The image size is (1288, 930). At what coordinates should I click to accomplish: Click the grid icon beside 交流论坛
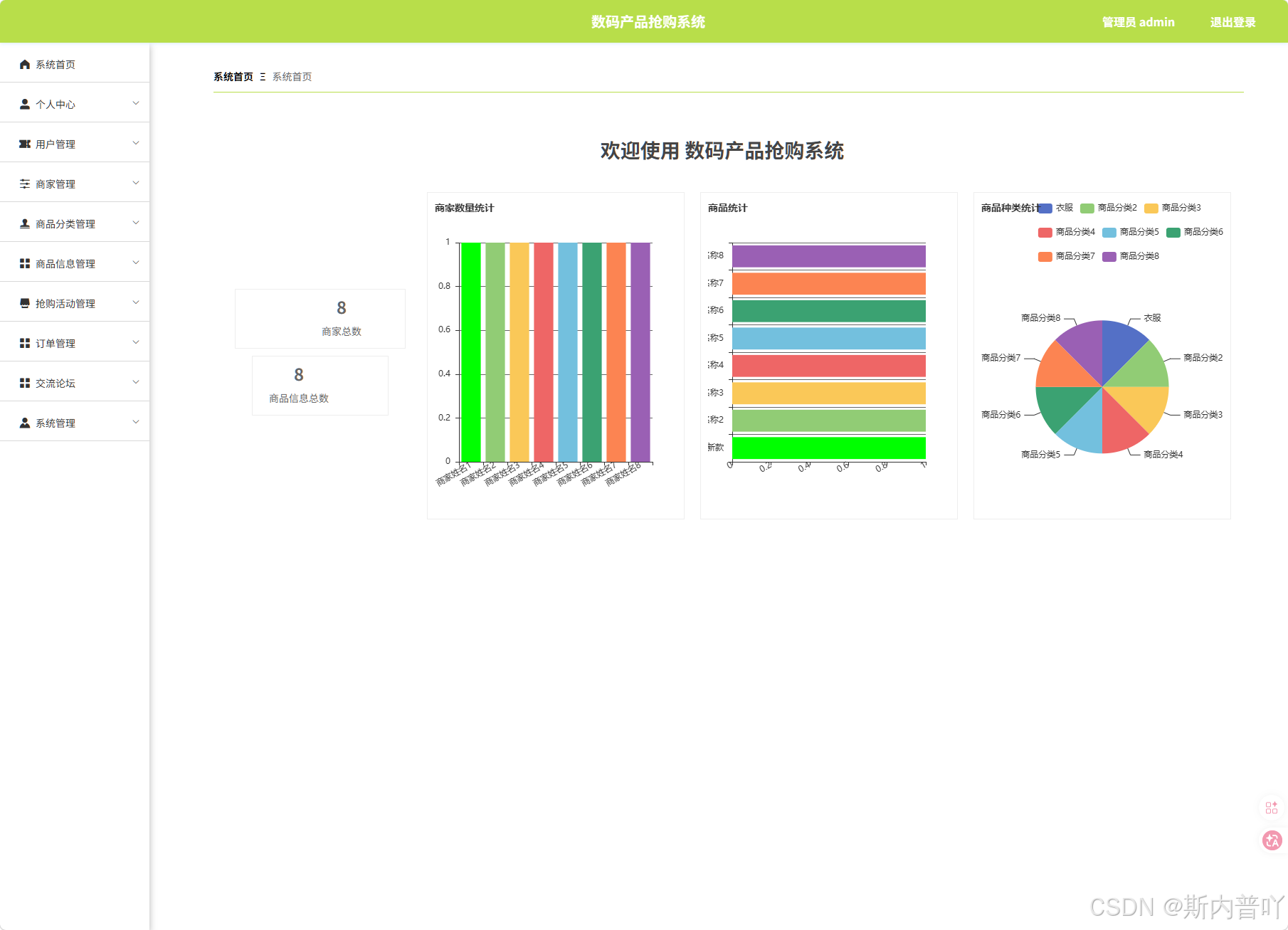(25, 384)
